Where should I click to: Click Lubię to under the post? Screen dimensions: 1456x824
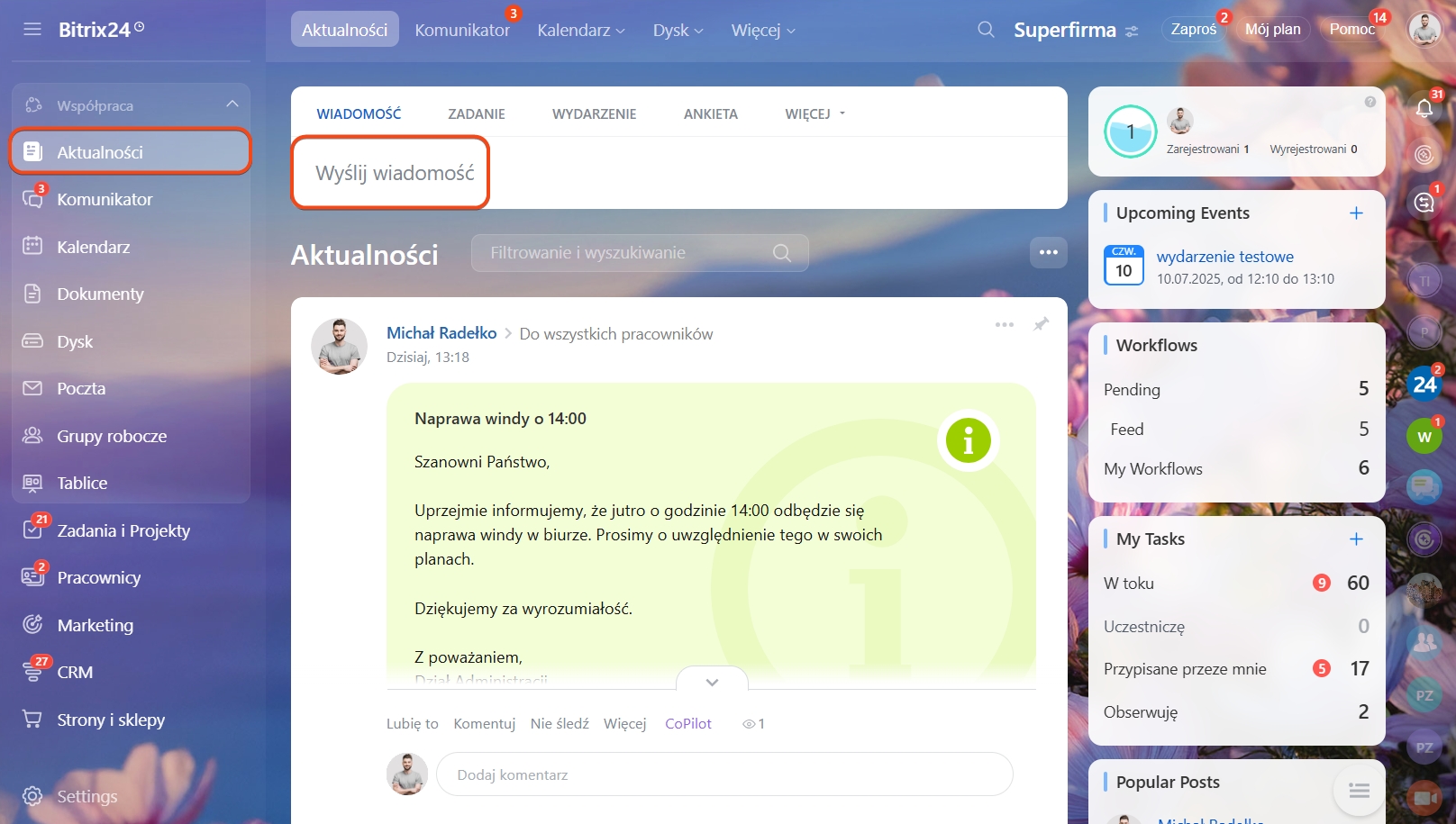(413, 723)
